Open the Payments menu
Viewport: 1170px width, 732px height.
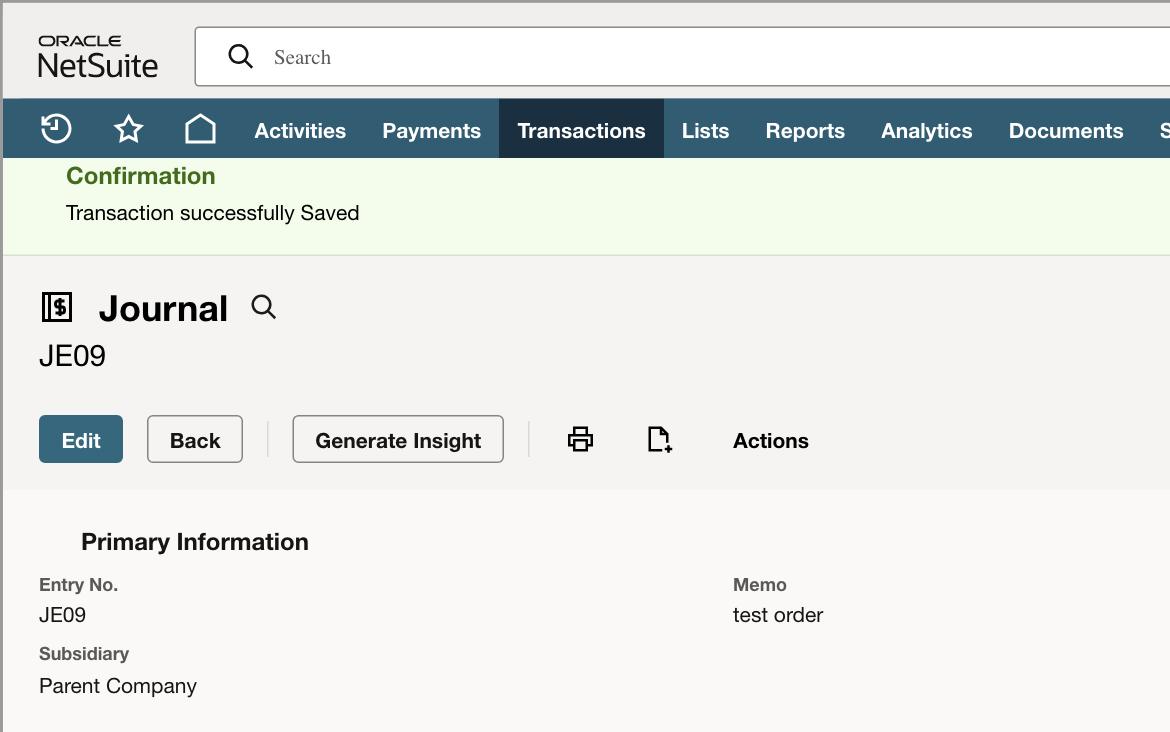point(431,131)
